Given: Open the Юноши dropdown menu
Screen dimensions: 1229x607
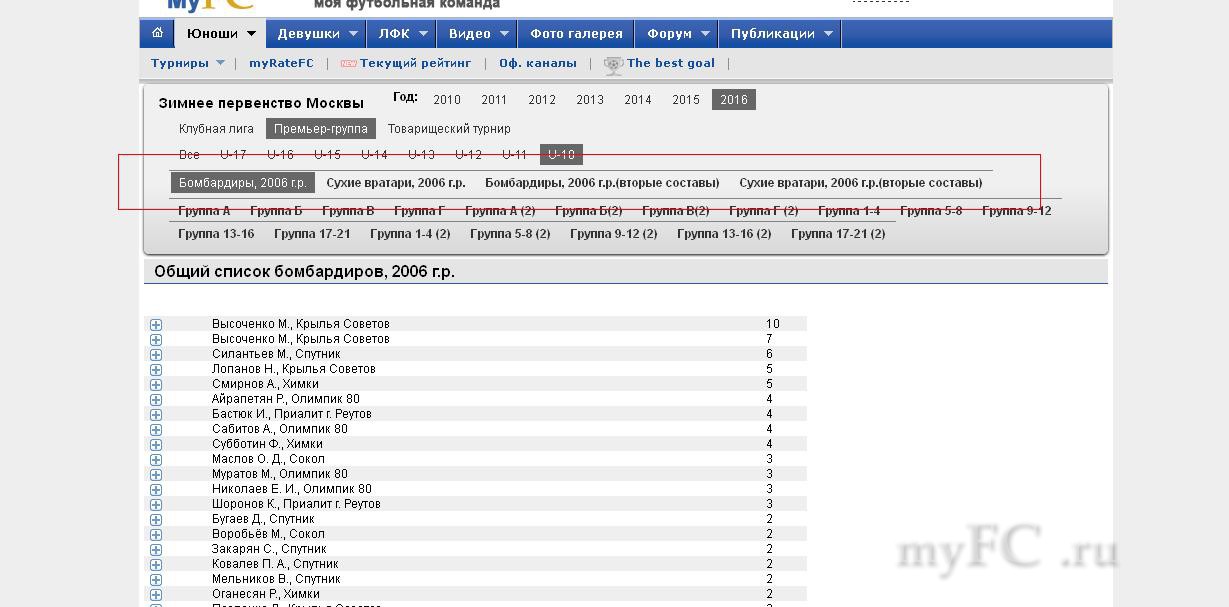Looking at the screenshot, I should 220,33.
